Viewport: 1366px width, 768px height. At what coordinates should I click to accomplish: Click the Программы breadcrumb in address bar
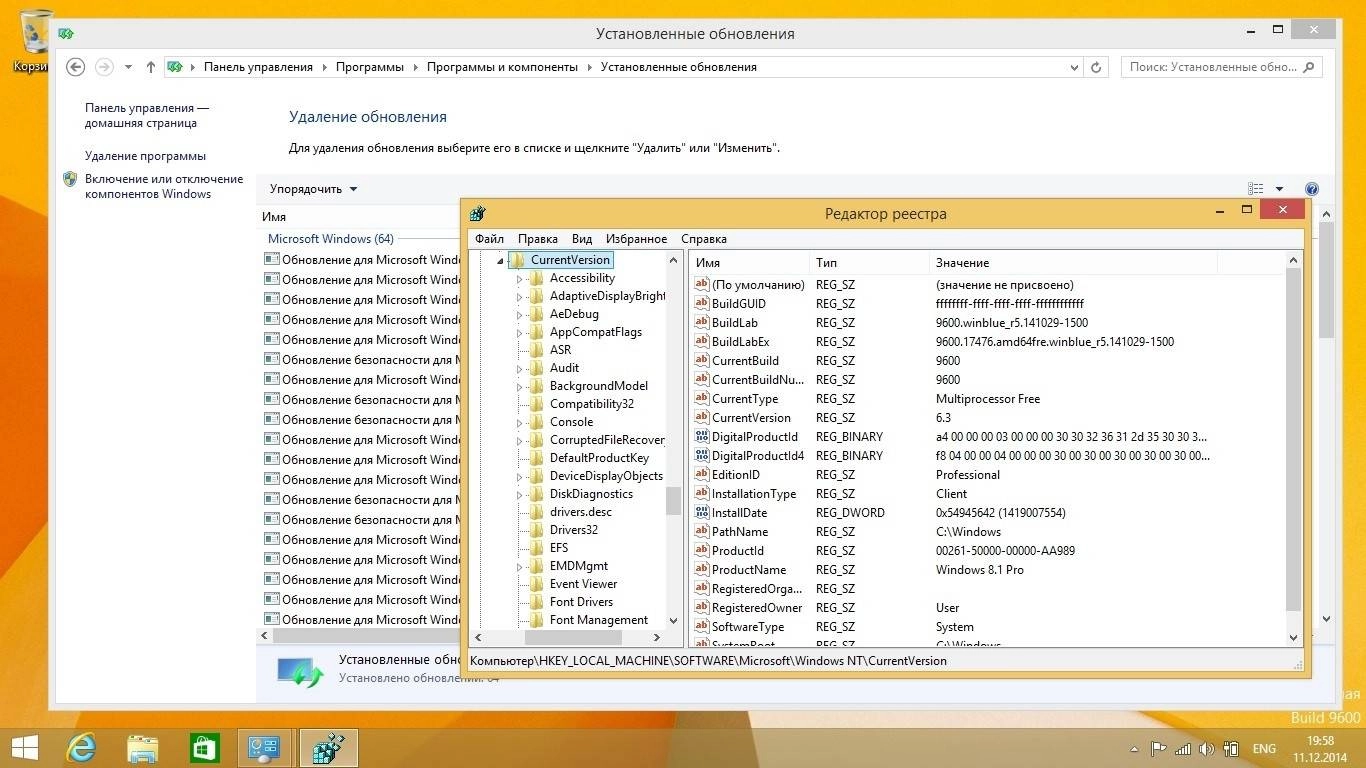coord(370,67)
